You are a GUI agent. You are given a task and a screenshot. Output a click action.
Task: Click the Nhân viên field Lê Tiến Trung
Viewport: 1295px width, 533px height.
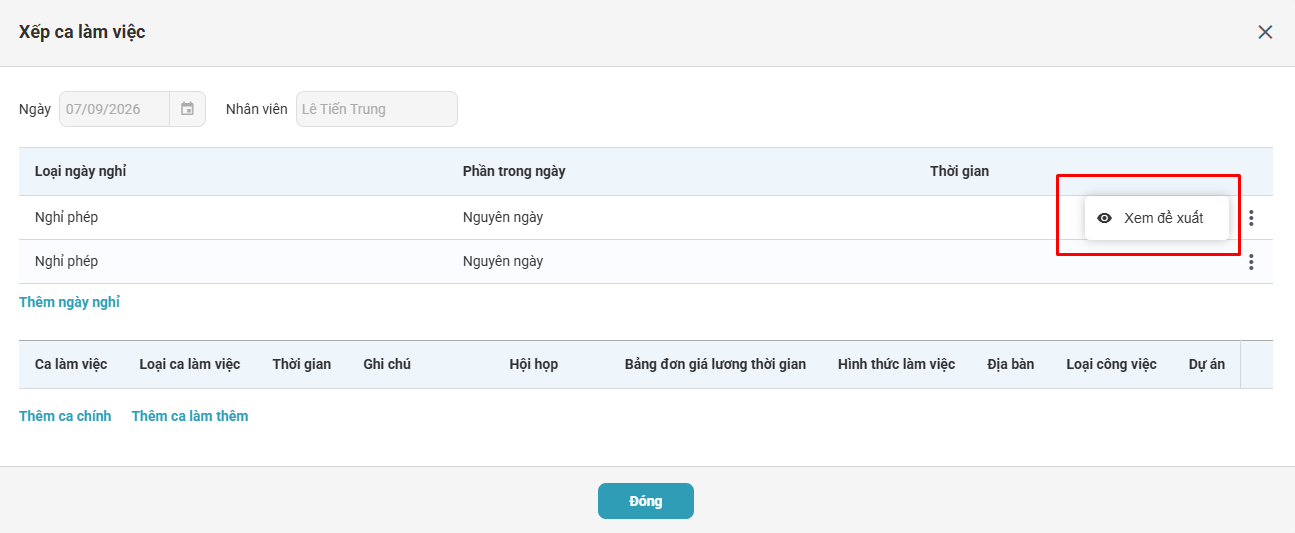pos(377,109)
